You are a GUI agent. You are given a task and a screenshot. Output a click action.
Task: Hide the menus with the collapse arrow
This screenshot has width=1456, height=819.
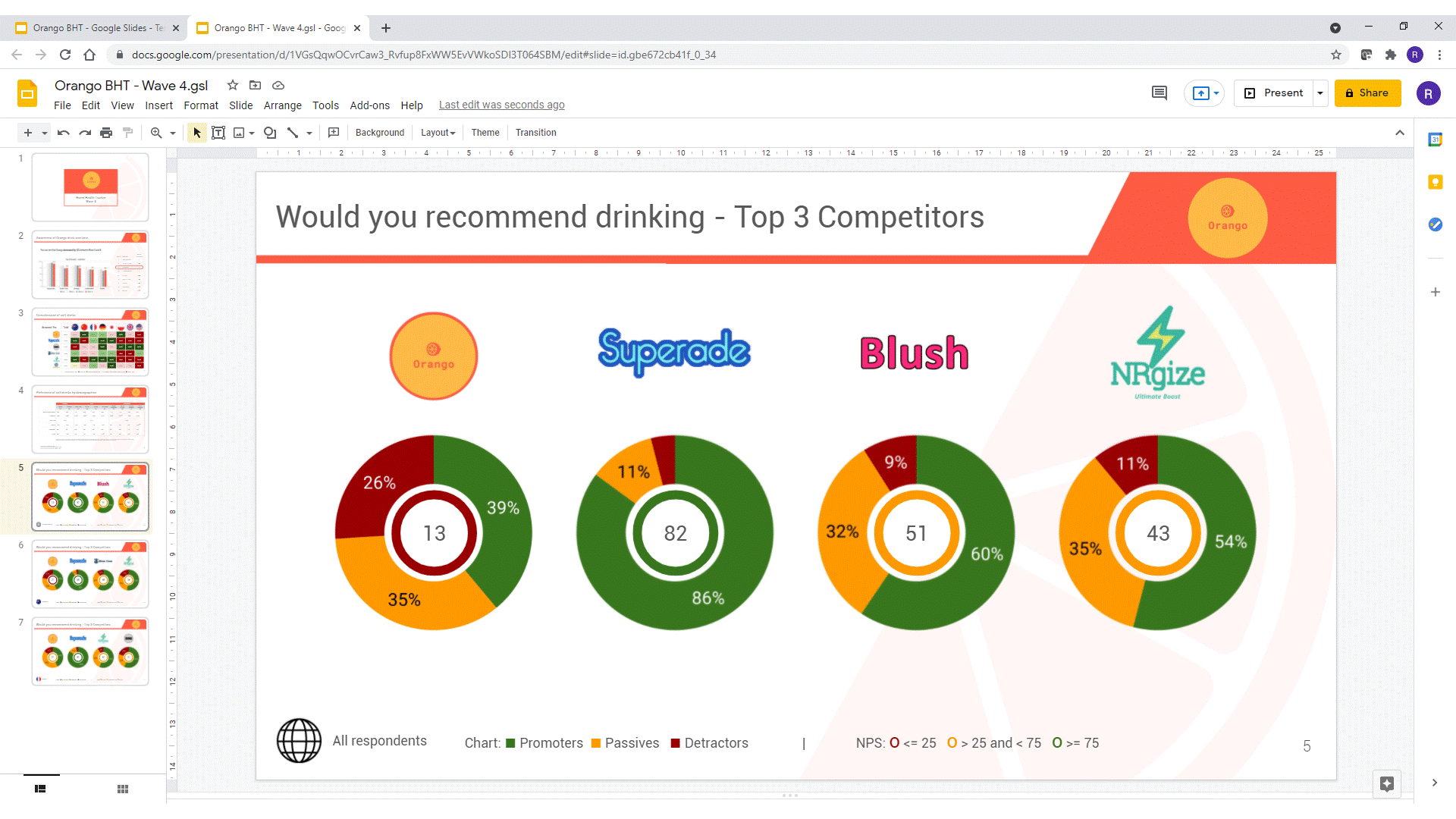pos(1400,133)
